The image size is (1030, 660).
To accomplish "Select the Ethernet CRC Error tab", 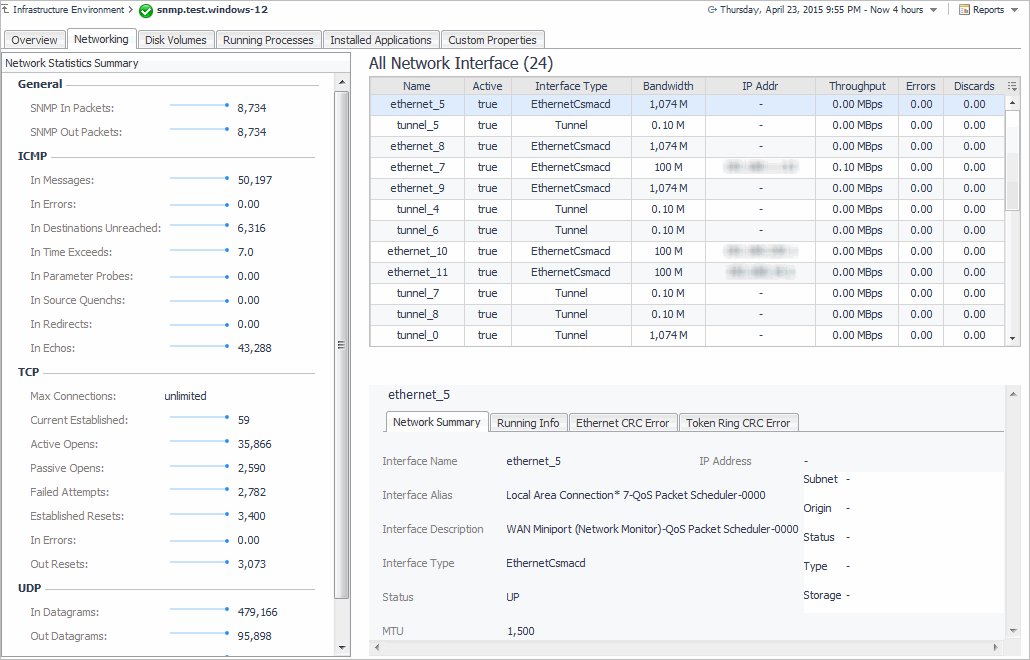I will [x=622, y=423].
